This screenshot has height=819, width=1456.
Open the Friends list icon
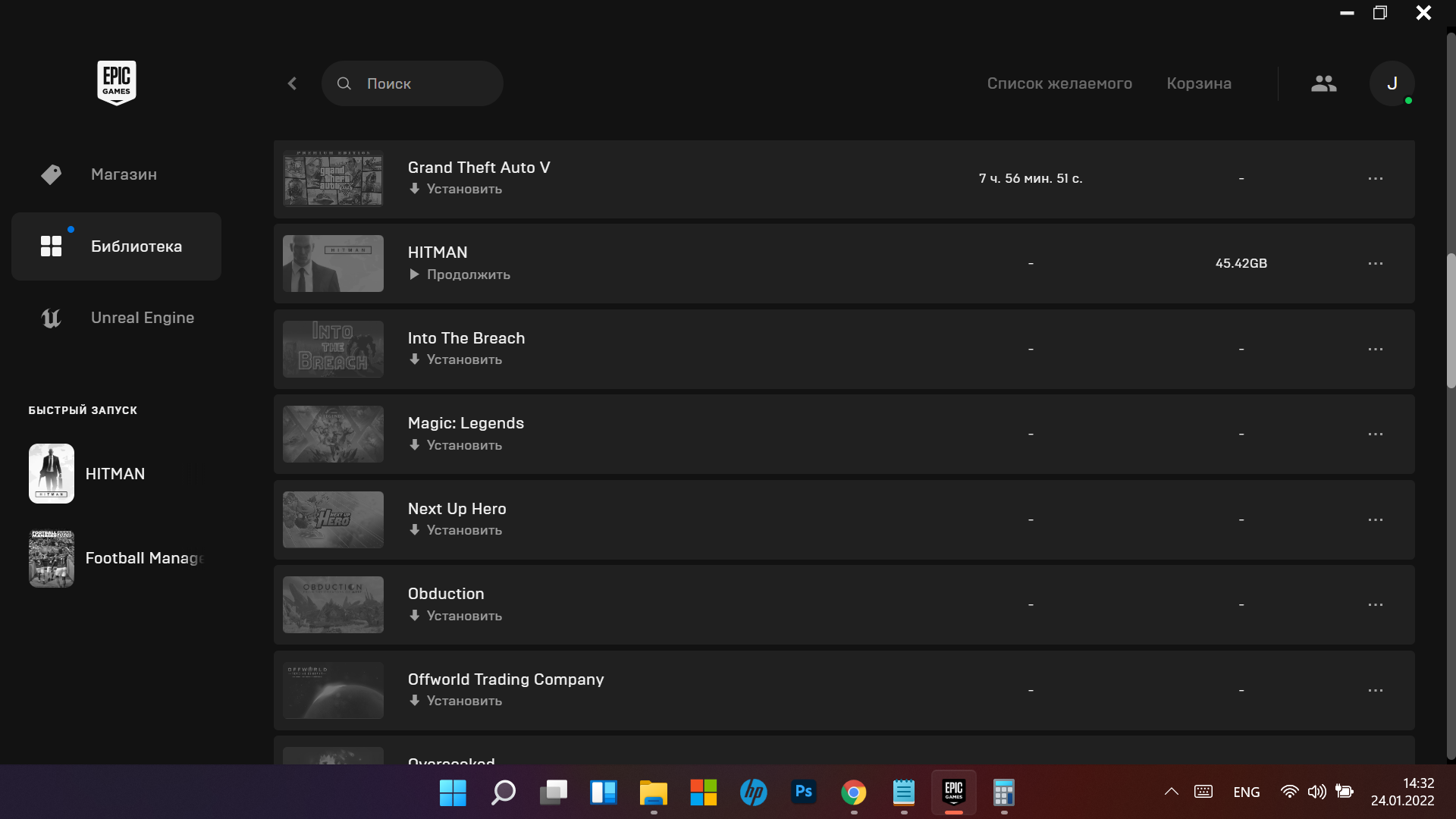click(x=1323, y=83)
